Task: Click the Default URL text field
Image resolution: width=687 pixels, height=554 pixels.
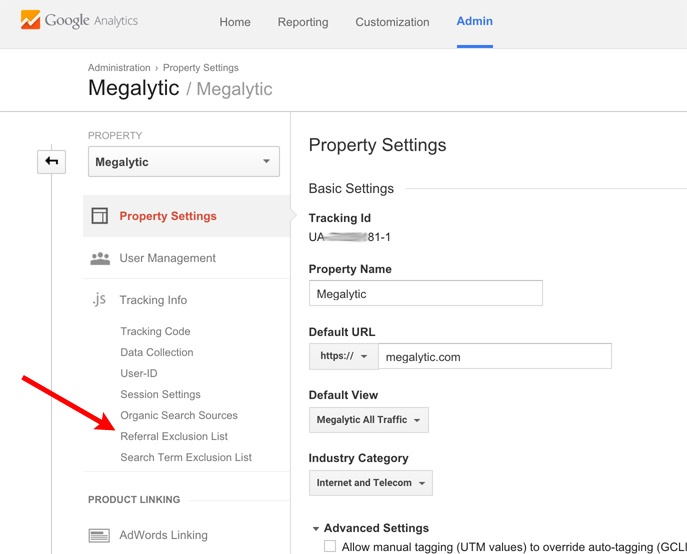Action: pos(494,357)
